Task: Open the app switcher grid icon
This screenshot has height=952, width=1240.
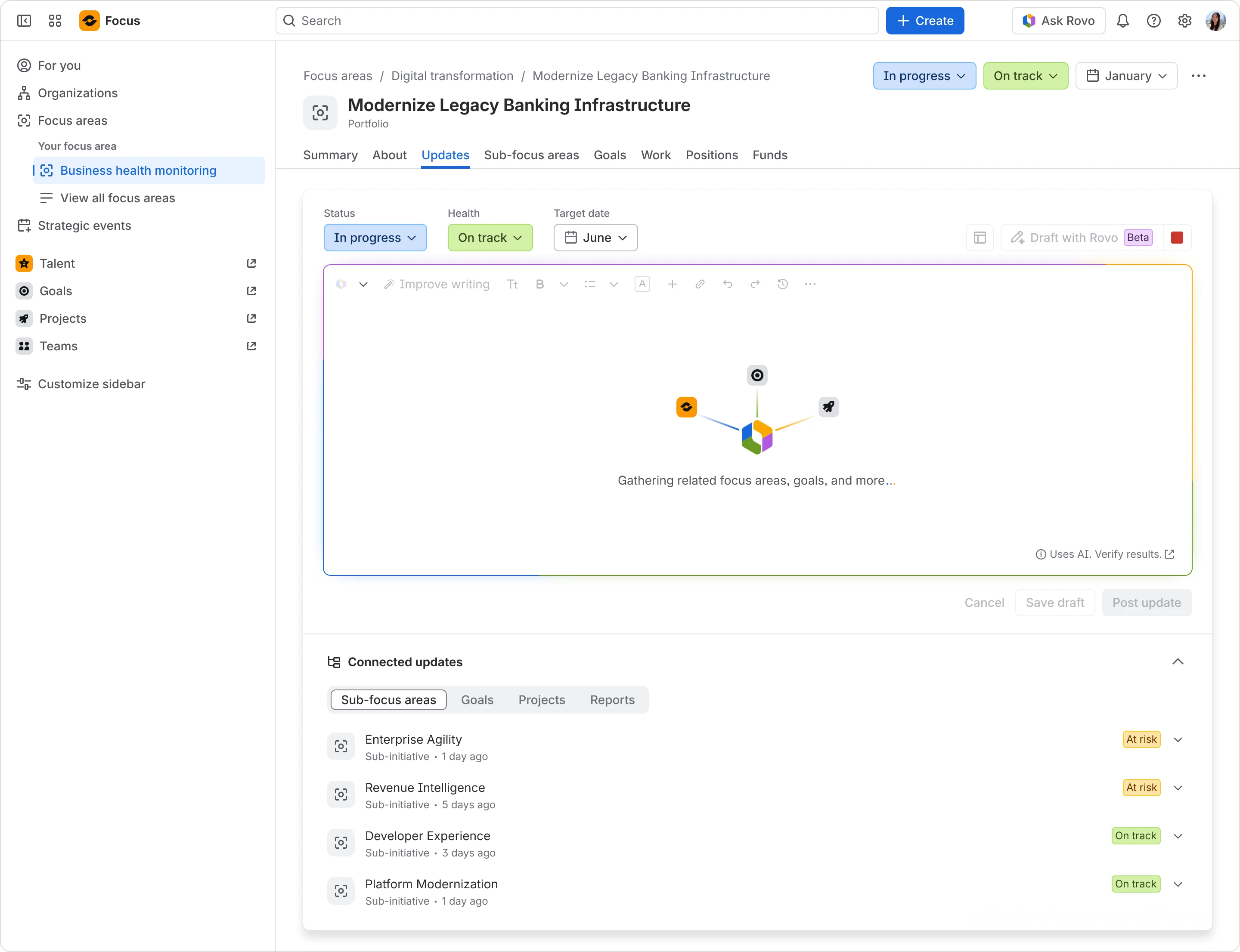Action: coord(55,21)
